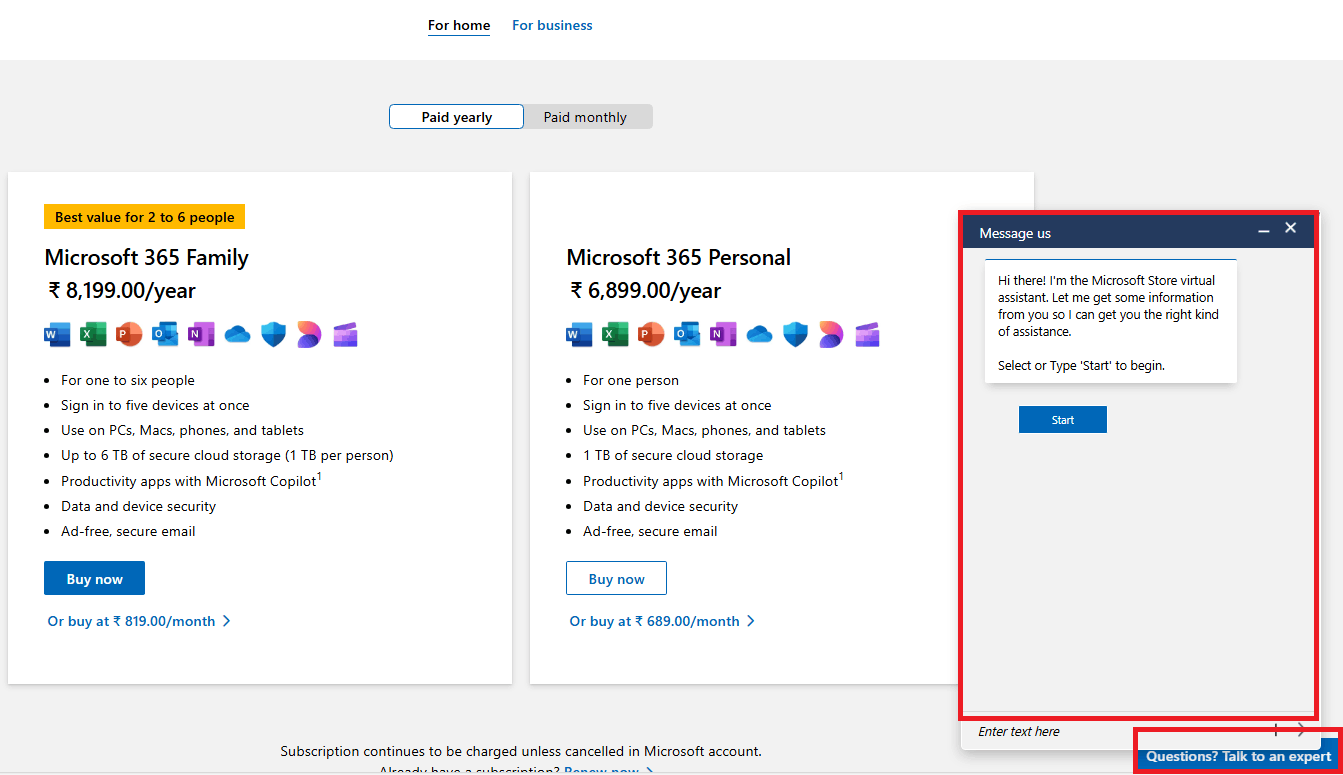Minimize the Message us chat window
Screen dimensions: 1343x775
pyautogui.click(x=1264, y=231)
